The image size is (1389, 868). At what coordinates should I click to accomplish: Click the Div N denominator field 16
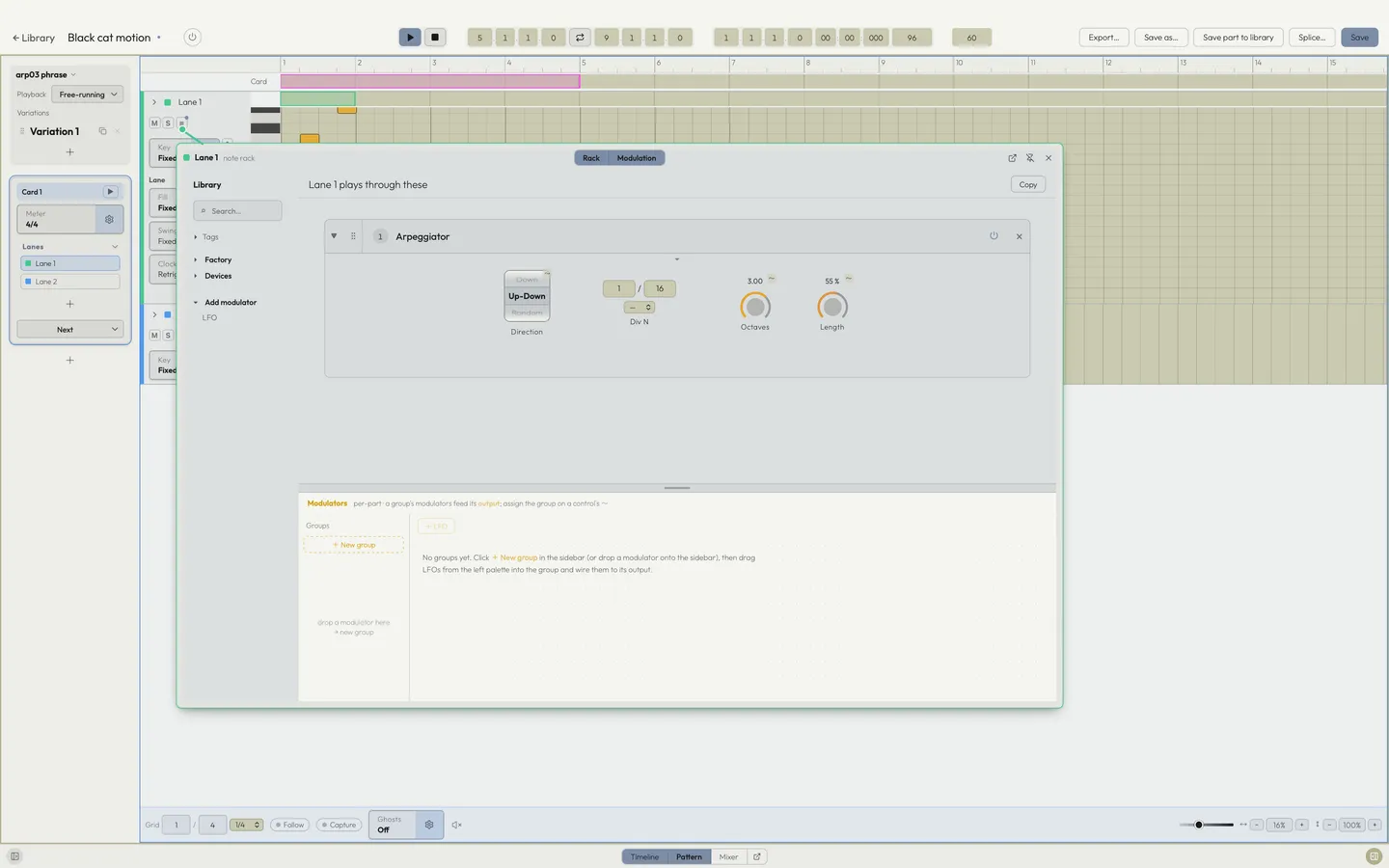coord(660,288)
